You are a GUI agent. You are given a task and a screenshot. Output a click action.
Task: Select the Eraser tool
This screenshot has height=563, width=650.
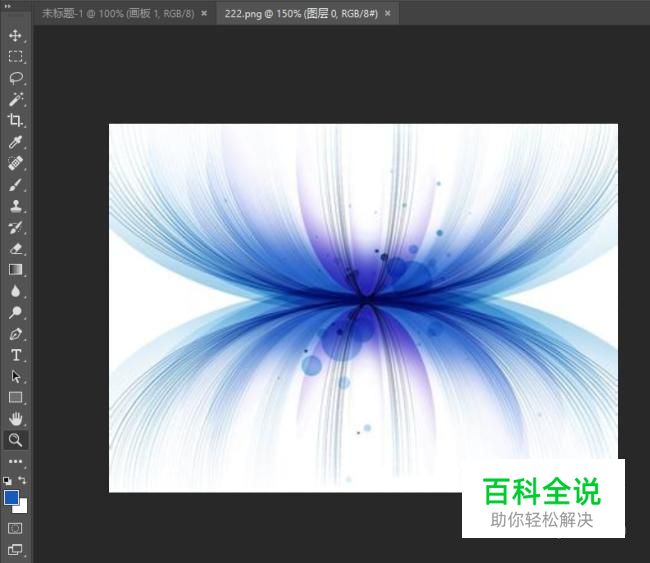15,248
